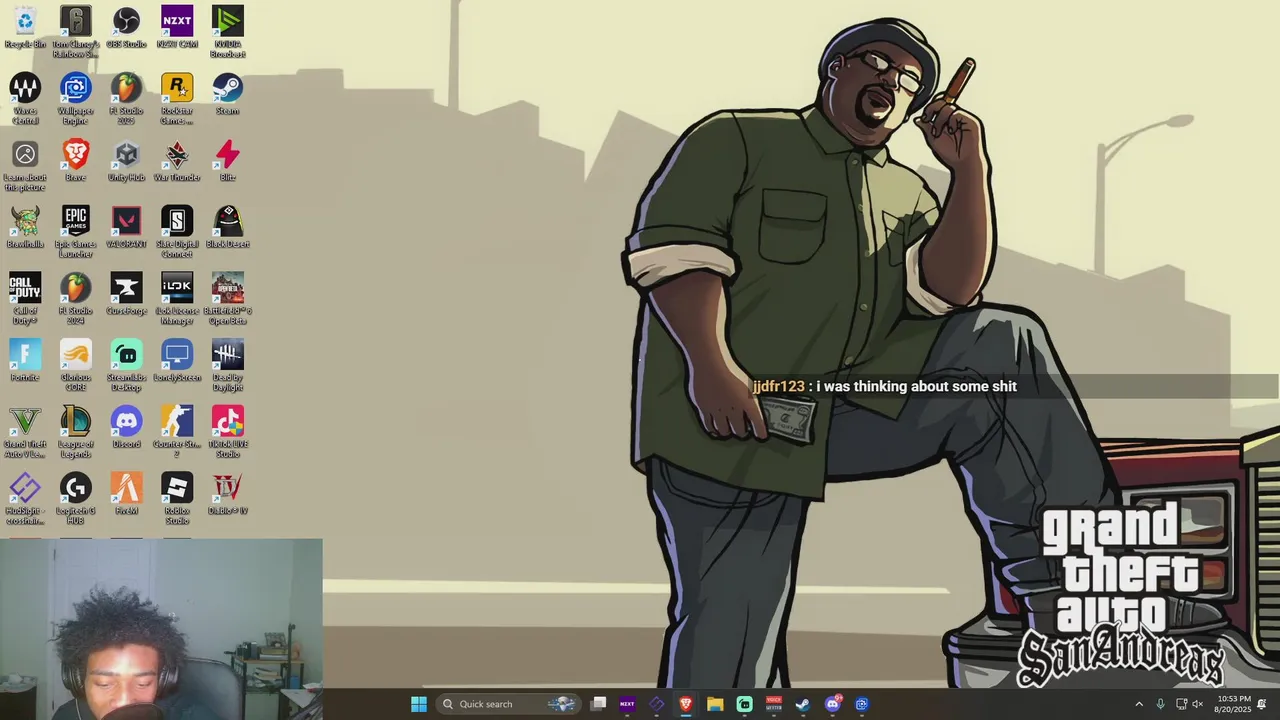Open the NZXT CAM desktop shortcut

[177, 28]
